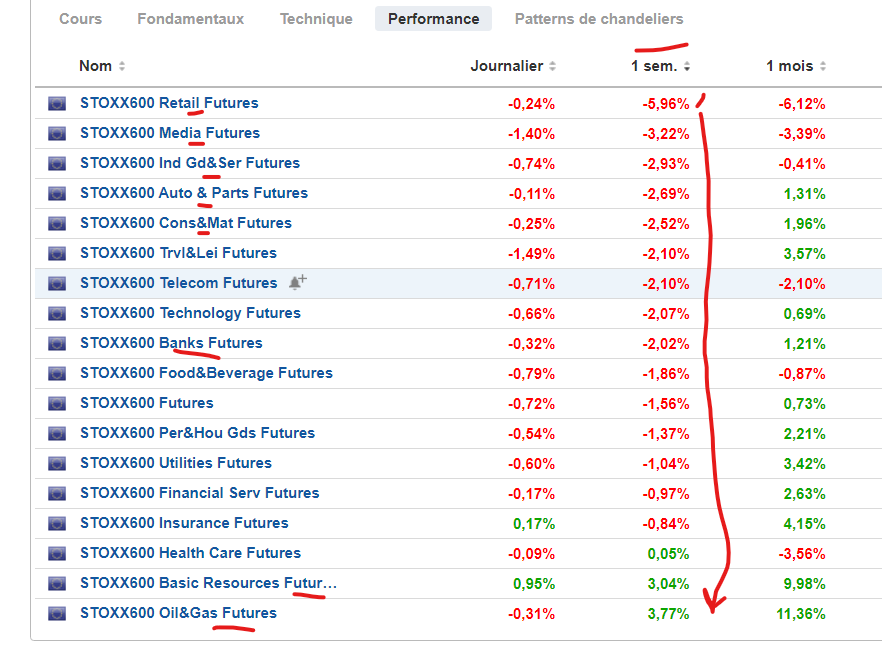This screenshot has width=882, height=672.
Task: Open the STOXX600 Insurance Futures link
Action: (x=184, y=523)
